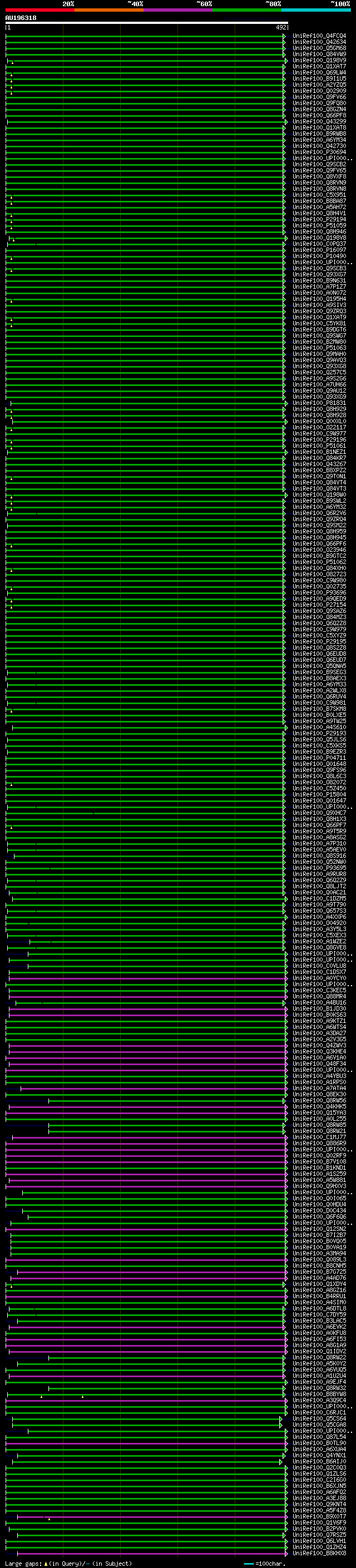The image size is (356, 1568).
Task: Select UniRef100_Q02909 label
Action: point(319,91)
